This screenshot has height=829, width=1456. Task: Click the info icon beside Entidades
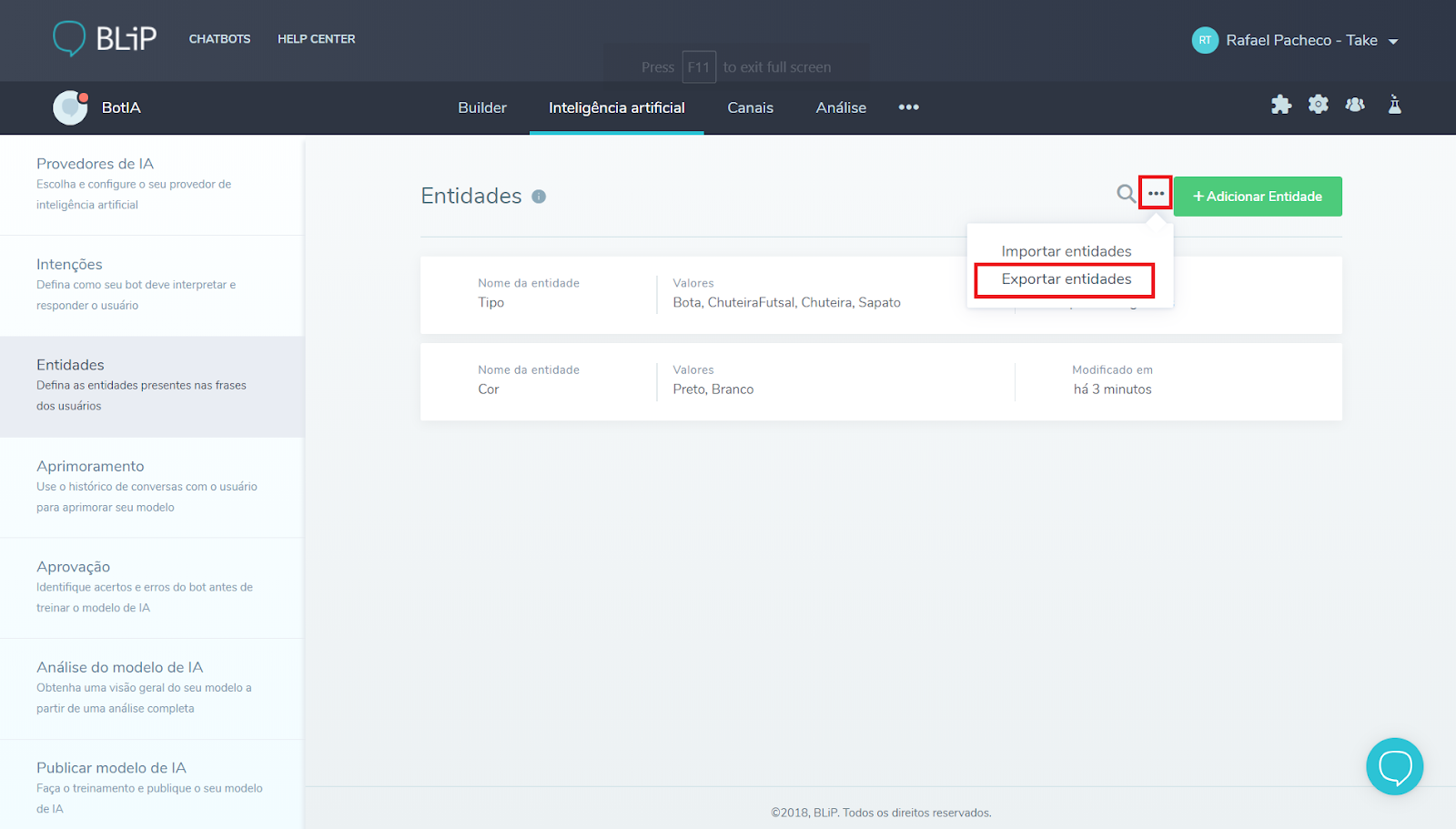coord(539,197)
